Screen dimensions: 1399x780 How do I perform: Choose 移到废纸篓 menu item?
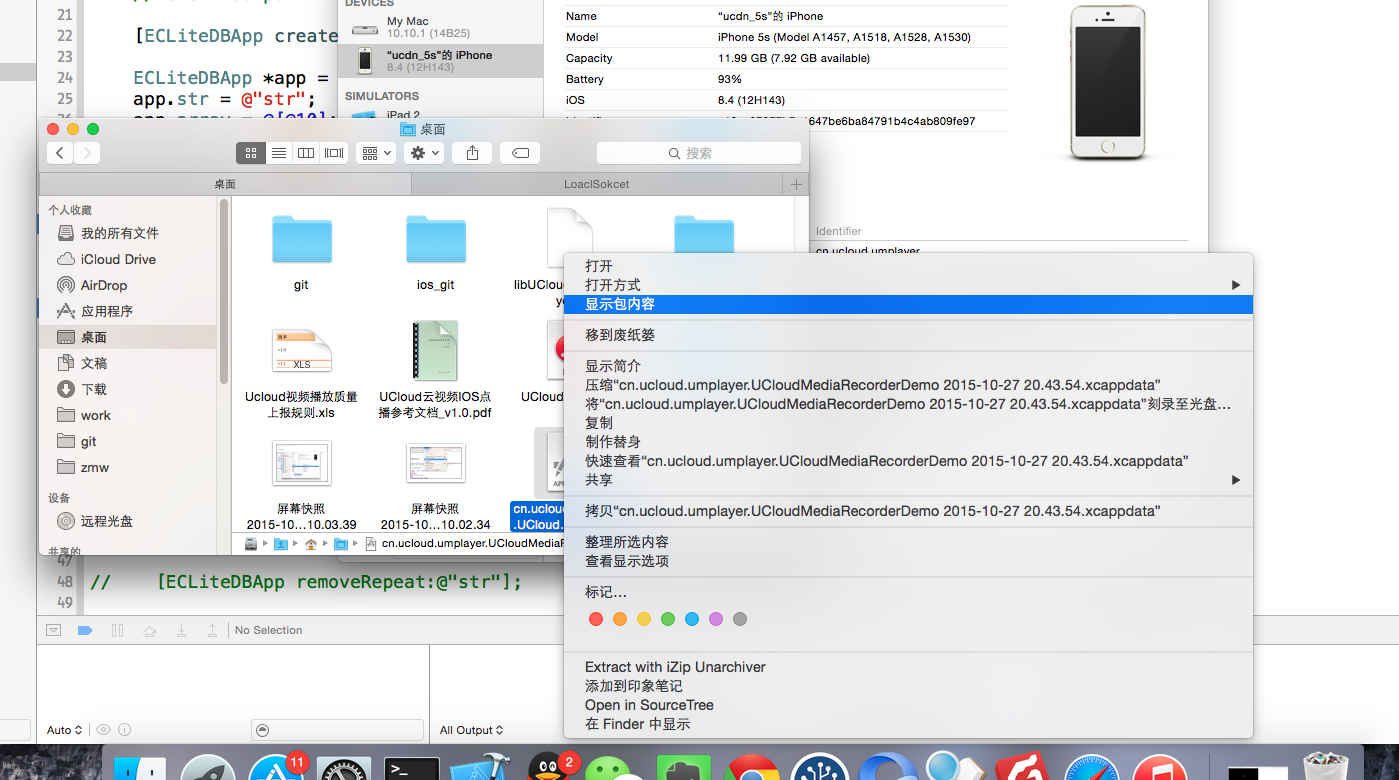[620, 335]
